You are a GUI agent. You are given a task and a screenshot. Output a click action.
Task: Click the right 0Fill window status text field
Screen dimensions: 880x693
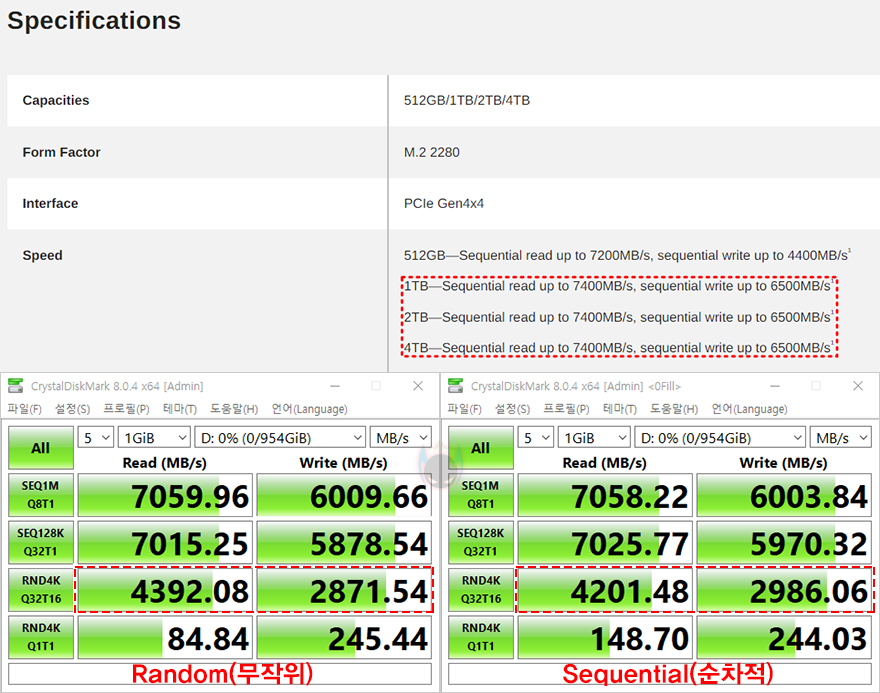660,674
